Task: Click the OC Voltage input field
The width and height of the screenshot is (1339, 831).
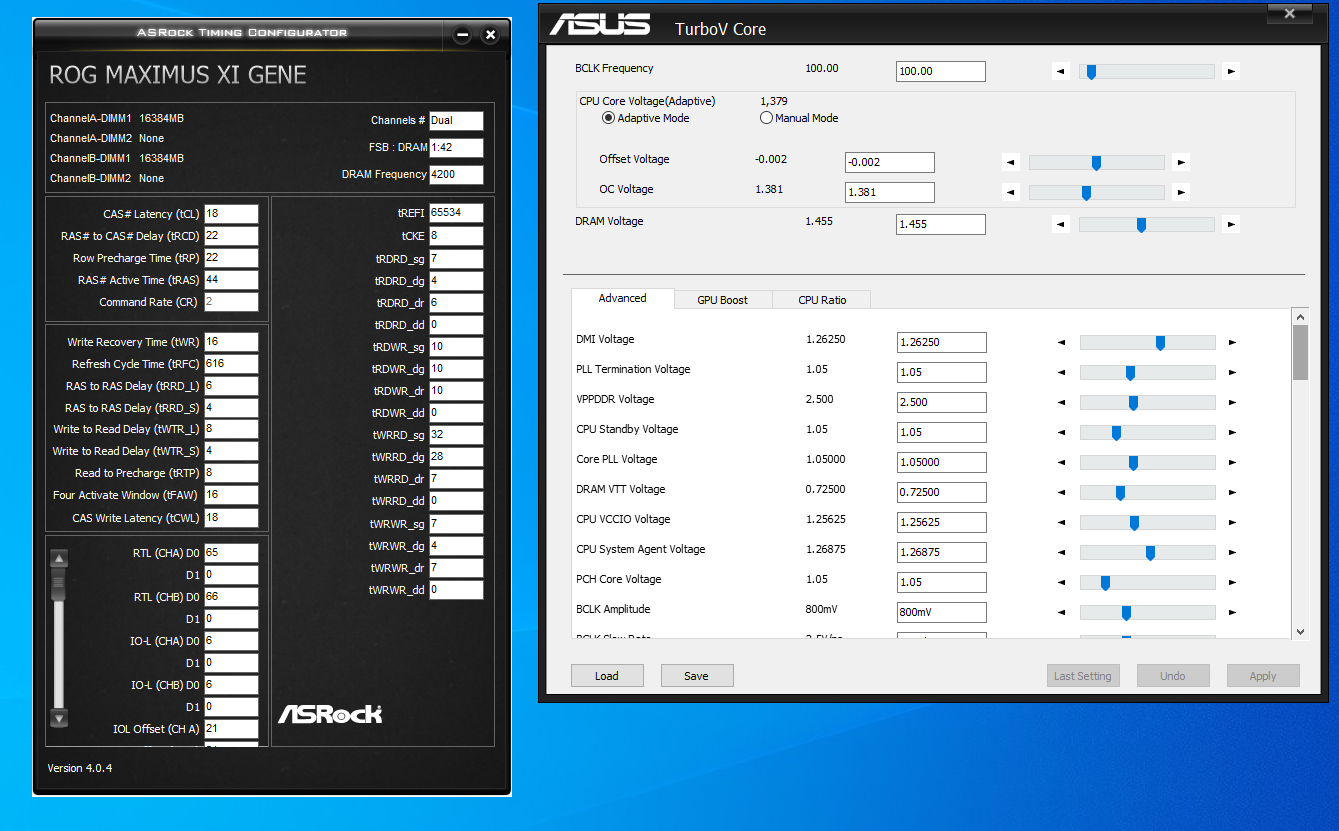Action: coord(890,192)
